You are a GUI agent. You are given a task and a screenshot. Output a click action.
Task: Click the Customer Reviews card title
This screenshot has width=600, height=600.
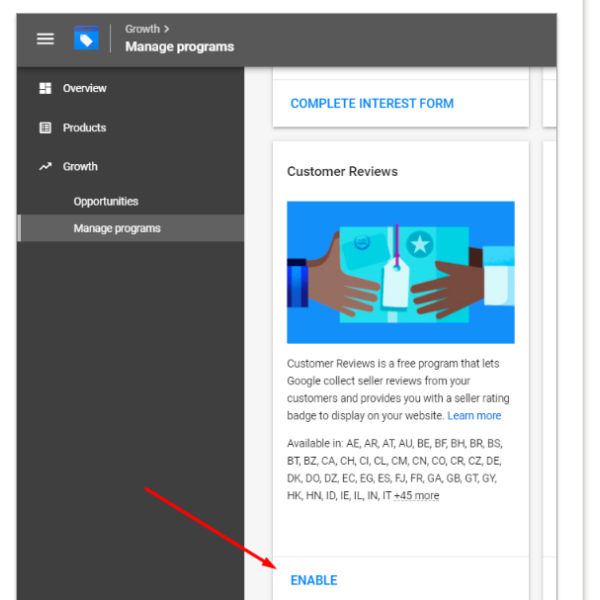pyautogui.click(x=342, y=171)
